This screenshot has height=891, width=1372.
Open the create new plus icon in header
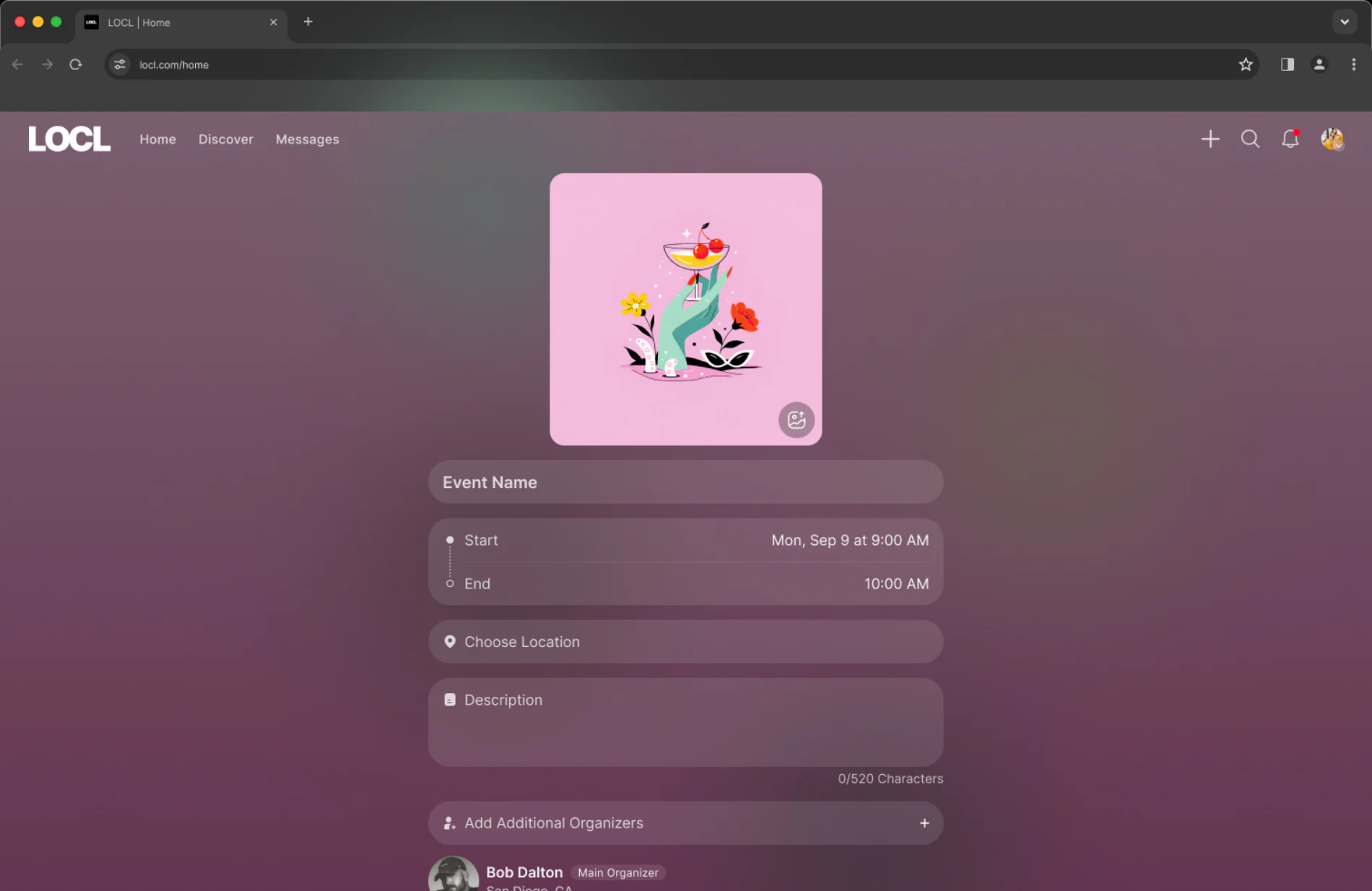click(1210, 139)
